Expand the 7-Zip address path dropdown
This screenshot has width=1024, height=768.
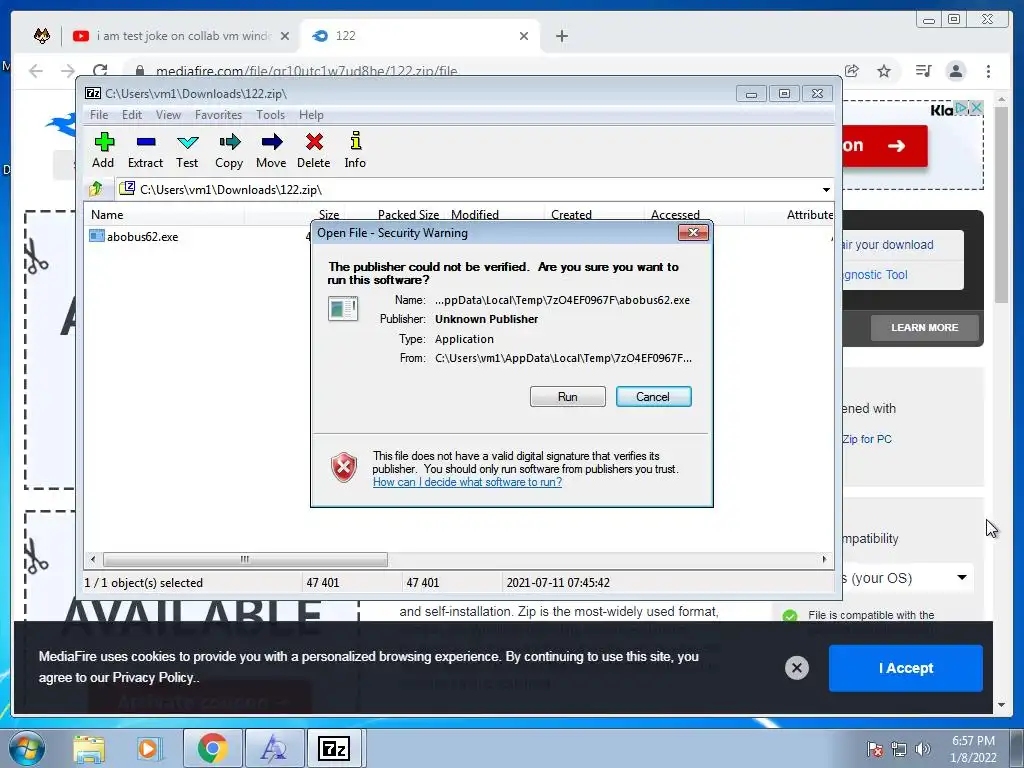point(826,190)
